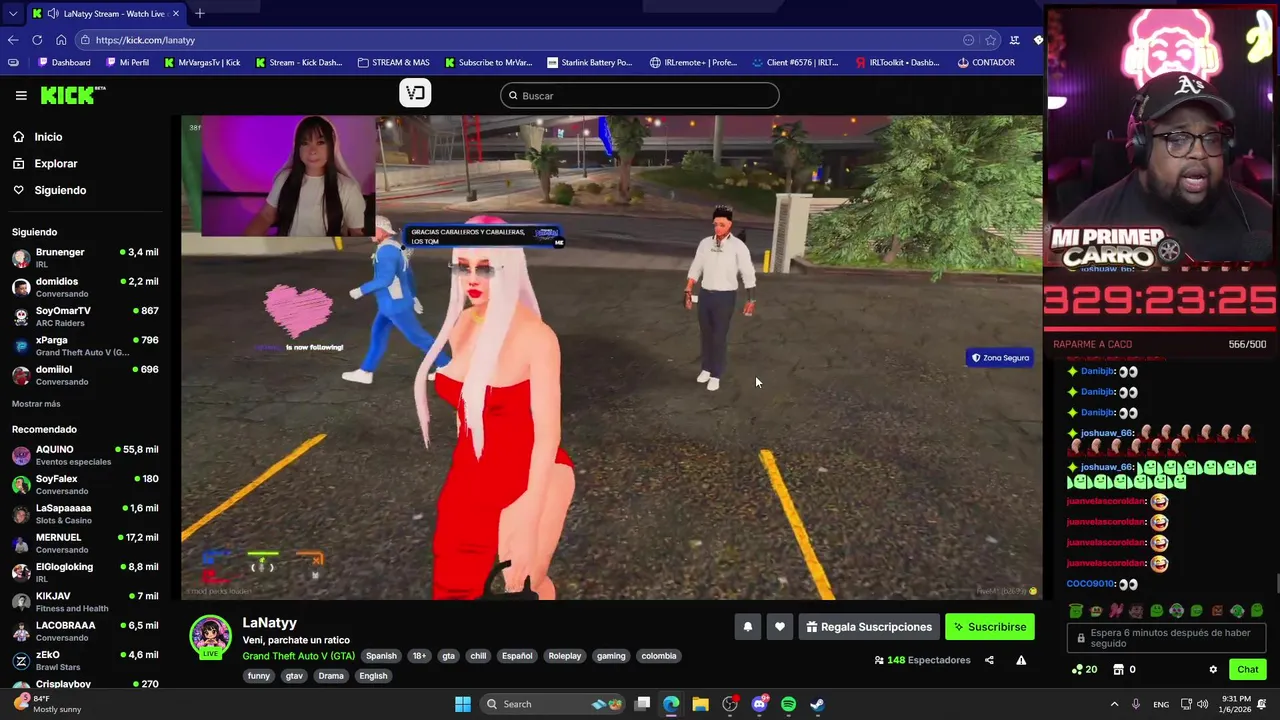This screenshot has width=1280, height=720.
Task: Reload the page
Action: (x=37, y=40)
